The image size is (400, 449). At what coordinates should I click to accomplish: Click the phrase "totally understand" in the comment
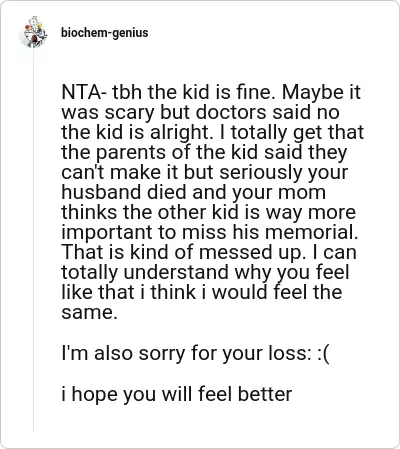(x=145, y=272)
